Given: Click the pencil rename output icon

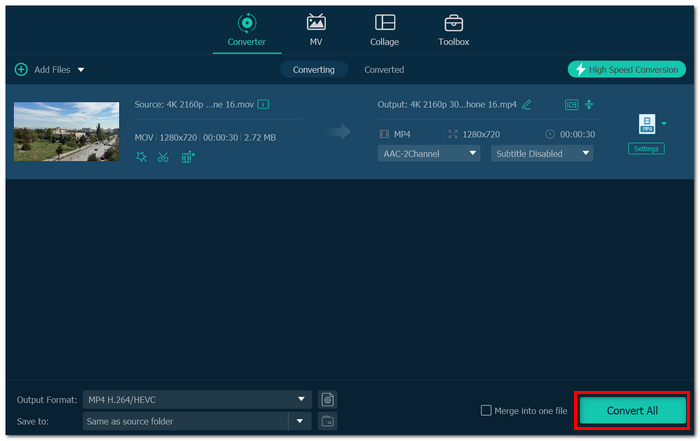Looking at the screenshot, I should coord(527,105).
